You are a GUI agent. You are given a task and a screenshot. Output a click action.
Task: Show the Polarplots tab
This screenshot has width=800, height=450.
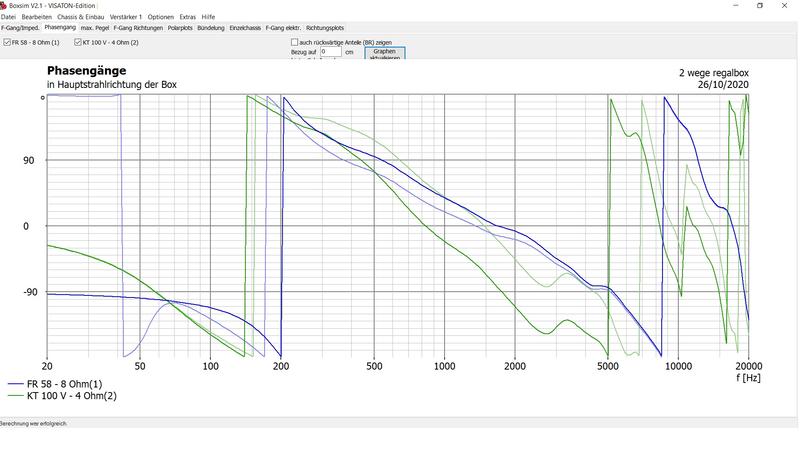[180, 28]
